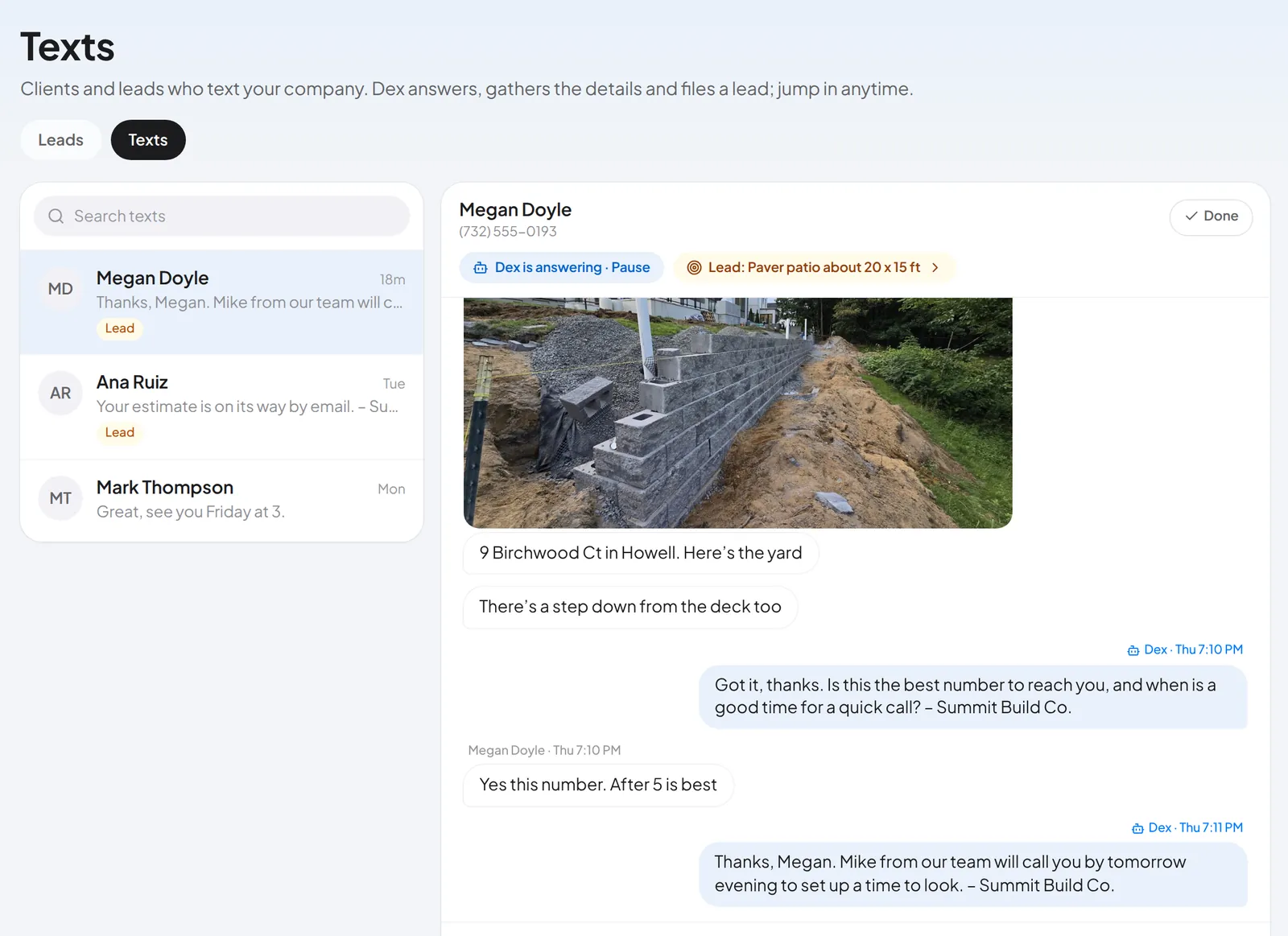Click the '18m' timestamp on Megan Doyle row

tap(393, 280)
